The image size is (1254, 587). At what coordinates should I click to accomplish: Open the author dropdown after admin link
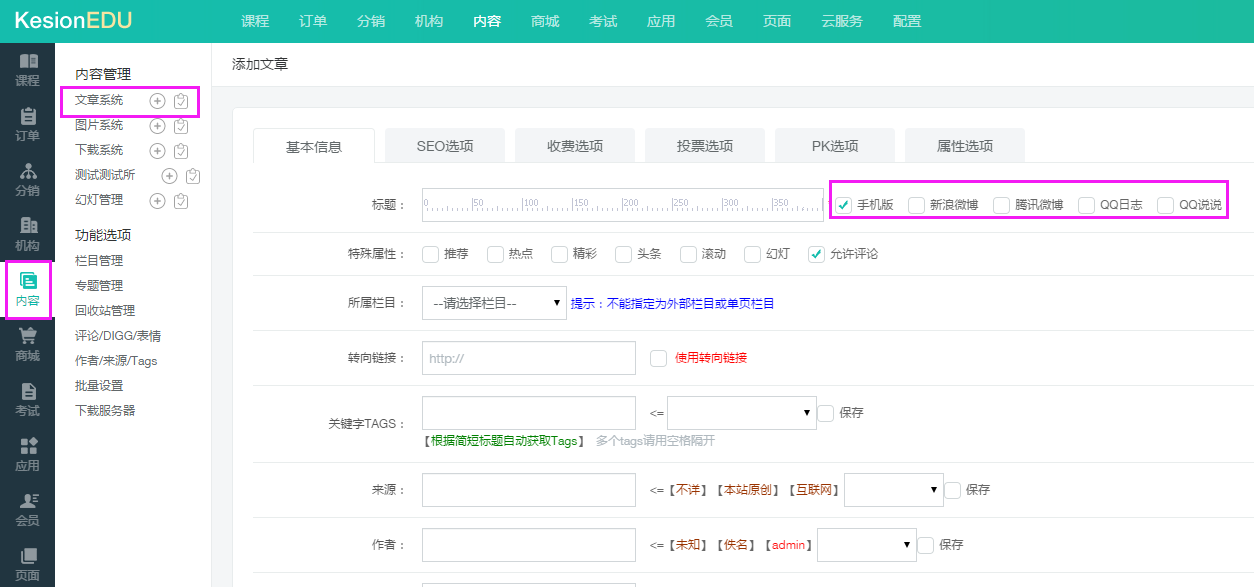[866, 545]
